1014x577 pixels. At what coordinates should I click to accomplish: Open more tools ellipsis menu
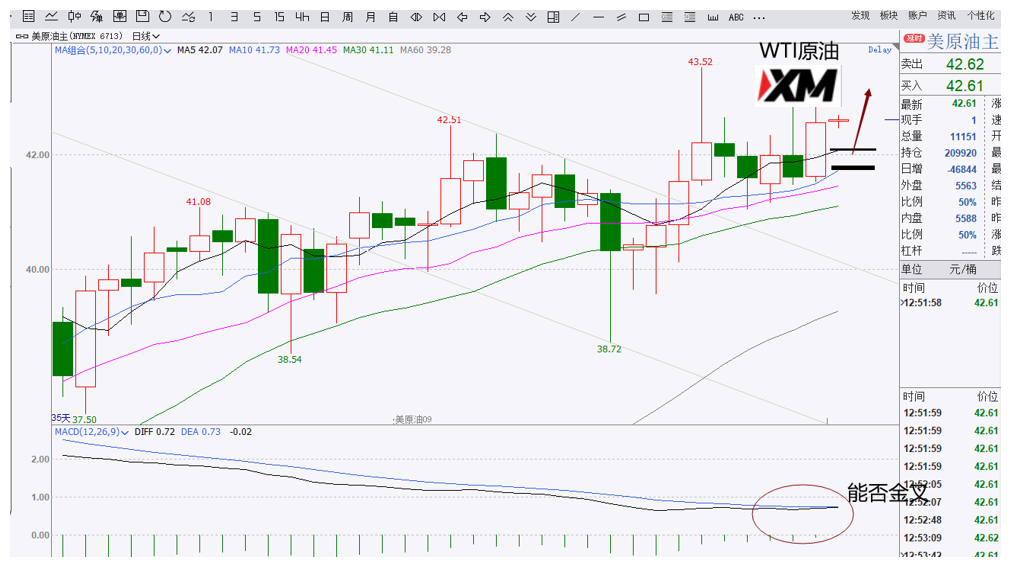[x=759, y=17]
